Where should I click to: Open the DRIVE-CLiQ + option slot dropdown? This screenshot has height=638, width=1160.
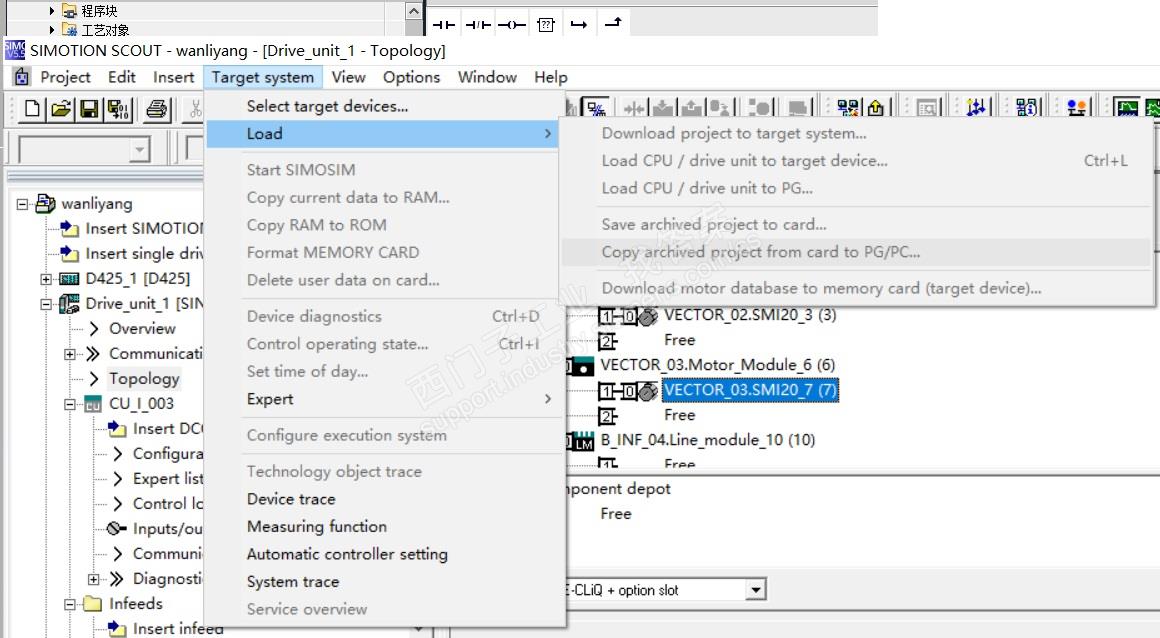coord(755,590)
